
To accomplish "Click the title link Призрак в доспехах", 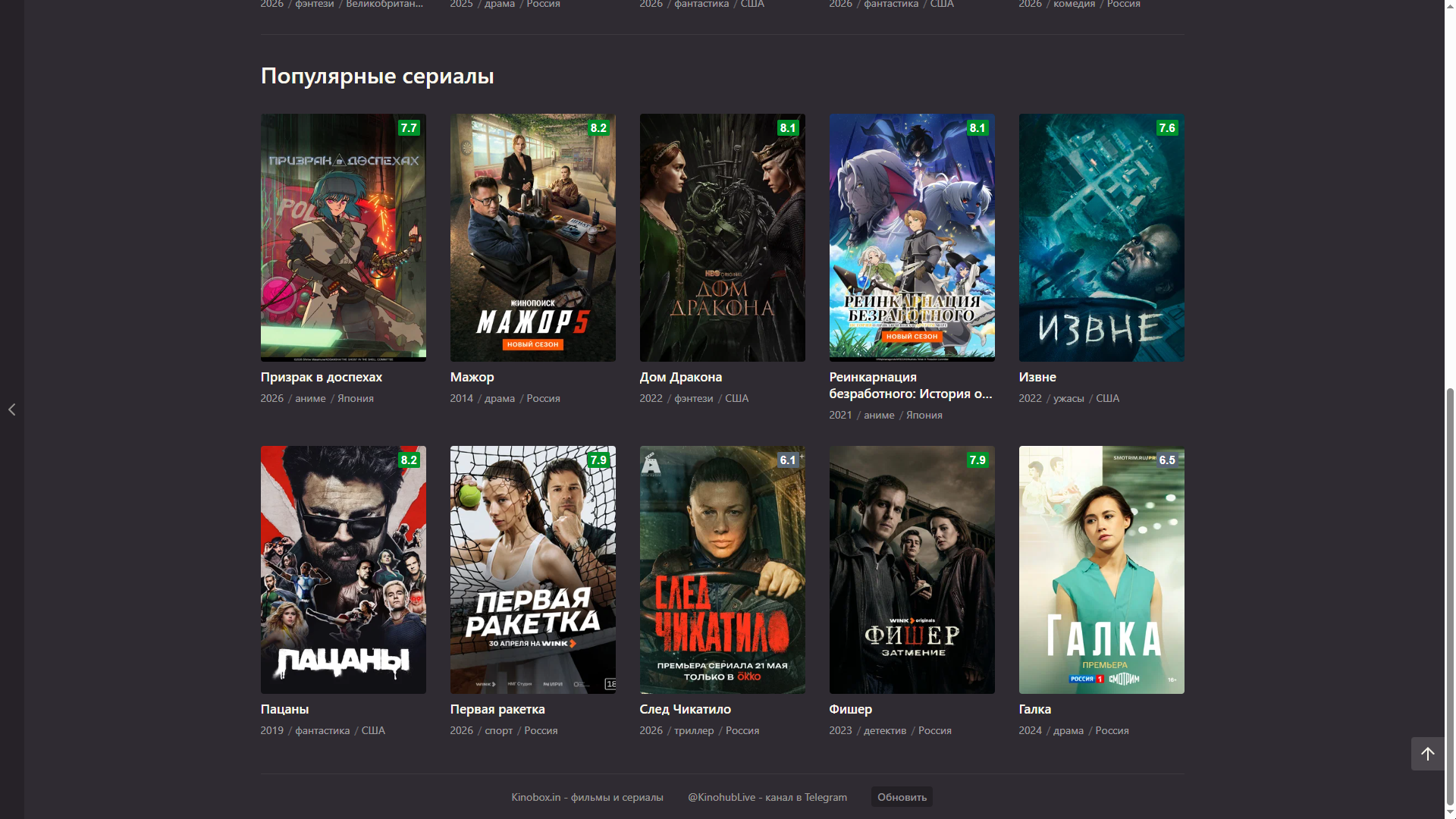I will 322,377.
